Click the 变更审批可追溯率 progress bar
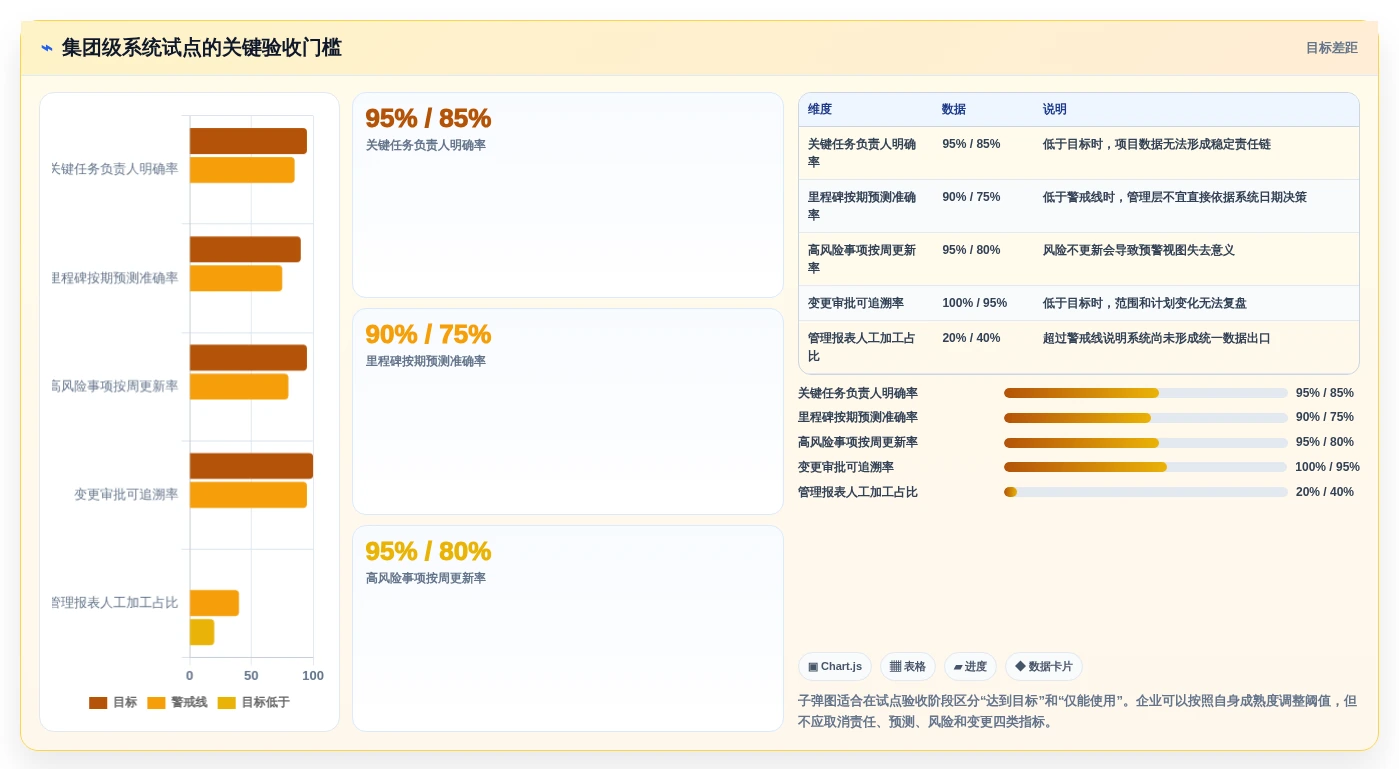This screenshot has height=769, width=1399. tap(1145, 467)
